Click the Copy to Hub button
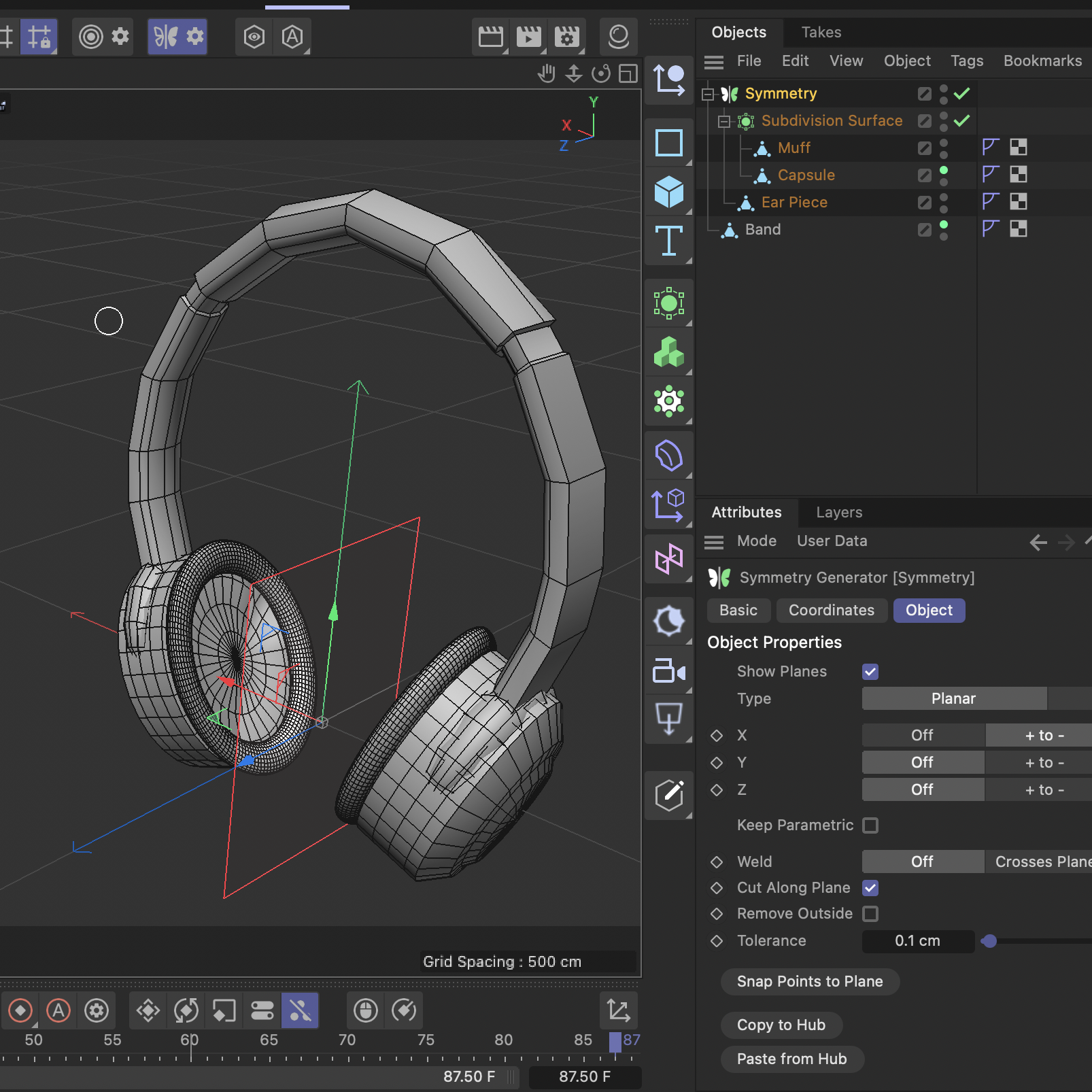Viewport: 1092px width, 1092px height. 781,1025
